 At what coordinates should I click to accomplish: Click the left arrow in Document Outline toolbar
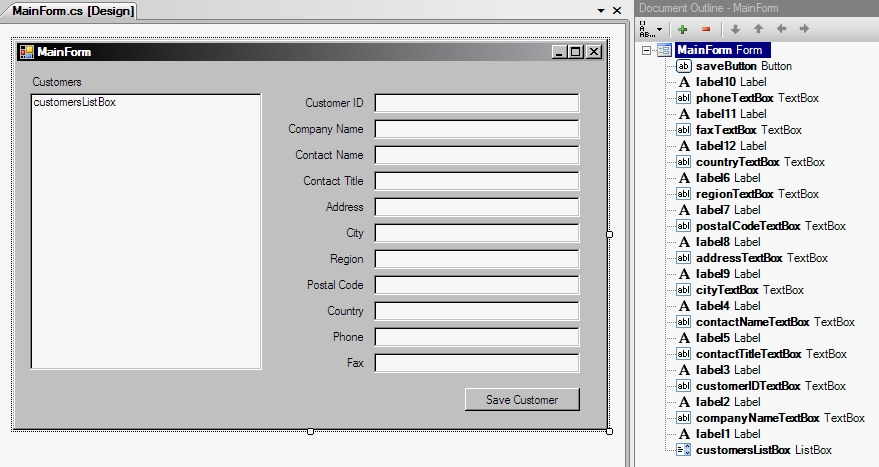[781, 29]
